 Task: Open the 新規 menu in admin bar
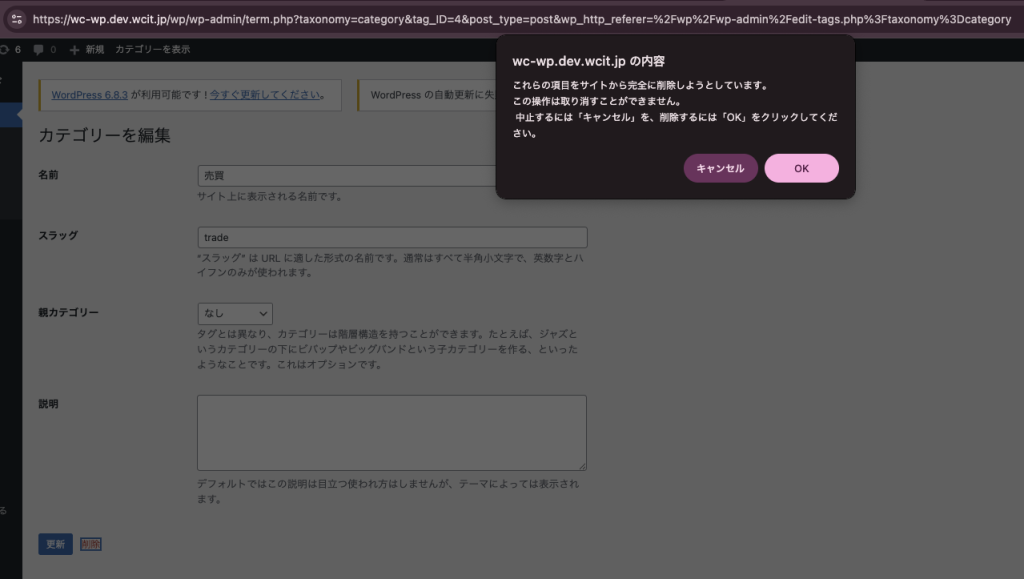point(94,49)
